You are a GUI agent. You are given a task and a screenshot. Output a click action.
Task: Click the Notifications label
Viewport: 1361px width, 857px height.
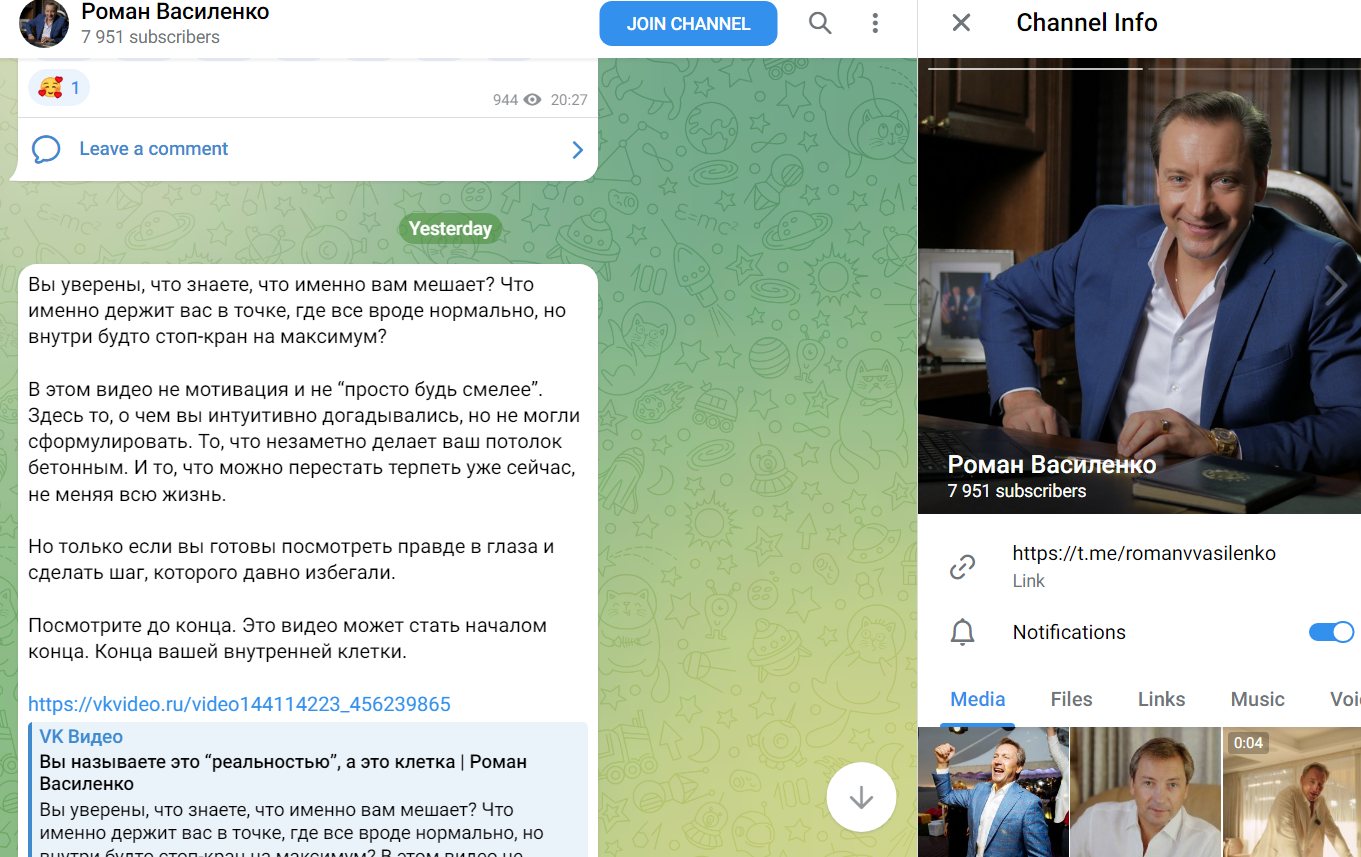point(1069,632)
